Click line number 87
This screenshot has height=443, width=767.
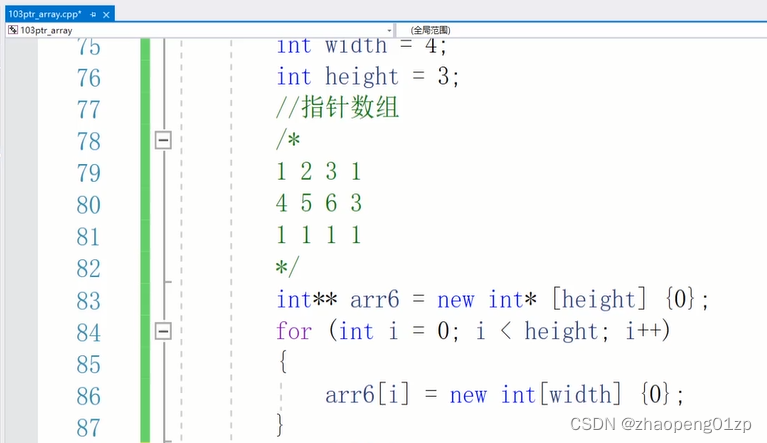pyautogui.click(x=89, y=428)
